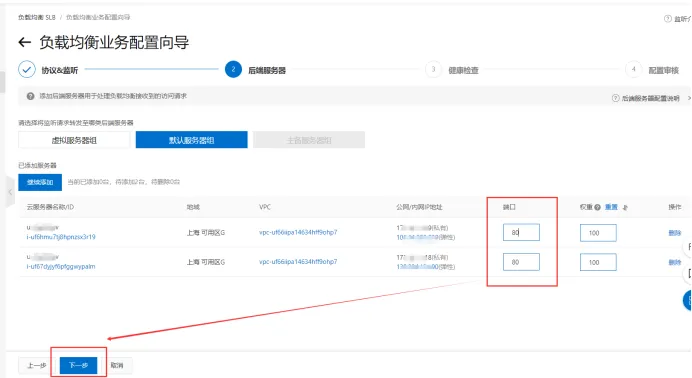Collapse the left sidebar with the chevron handle
The width and height of the screenshot is (692, 378).
click(10, 192)
